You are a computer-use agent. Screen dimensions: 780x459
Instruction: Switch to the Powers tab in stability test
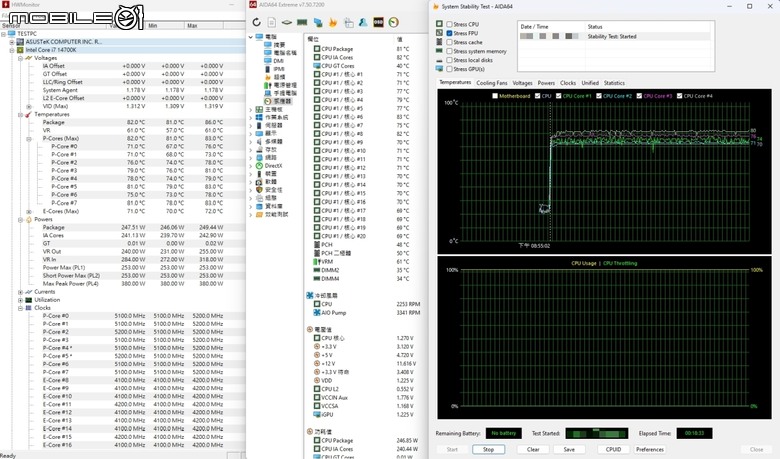pos(546,83)
